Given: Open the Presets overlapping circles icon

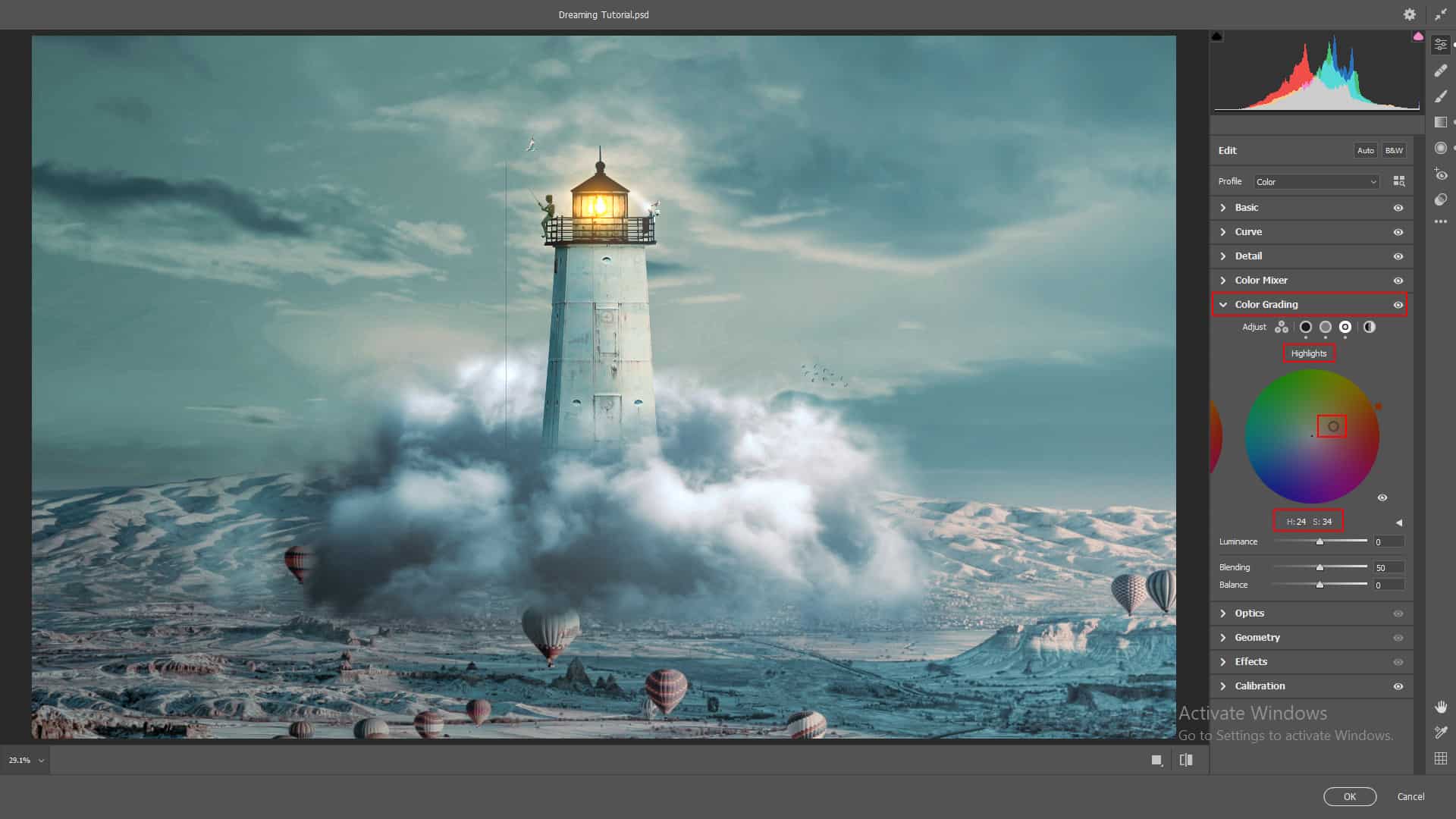Looking at the screenshot, I should tap(1441, 199).
